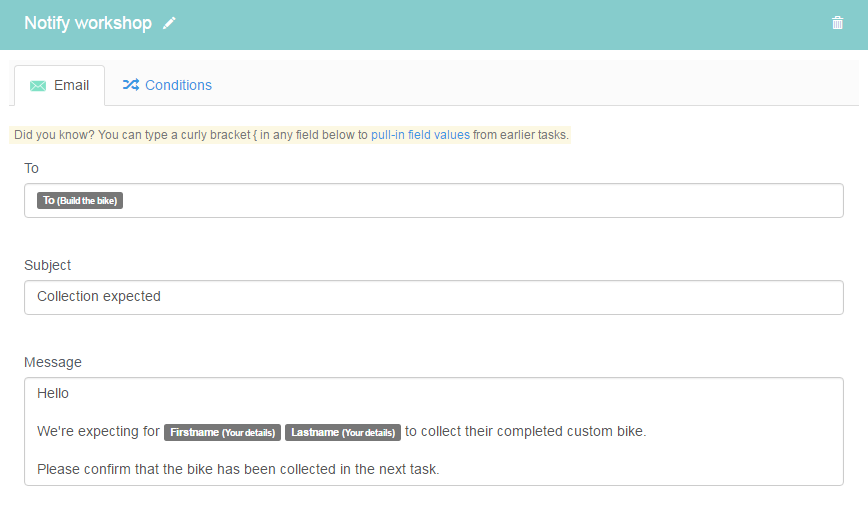Select the Lastname (Your details) token
Screen dimensions: 868x515
coord(343,432)
